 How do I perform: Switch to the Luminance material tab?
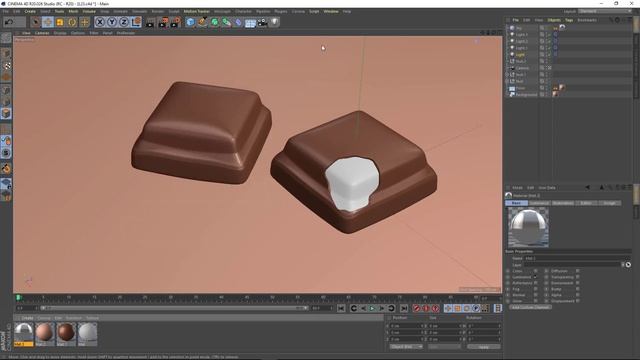click(540, 203)
